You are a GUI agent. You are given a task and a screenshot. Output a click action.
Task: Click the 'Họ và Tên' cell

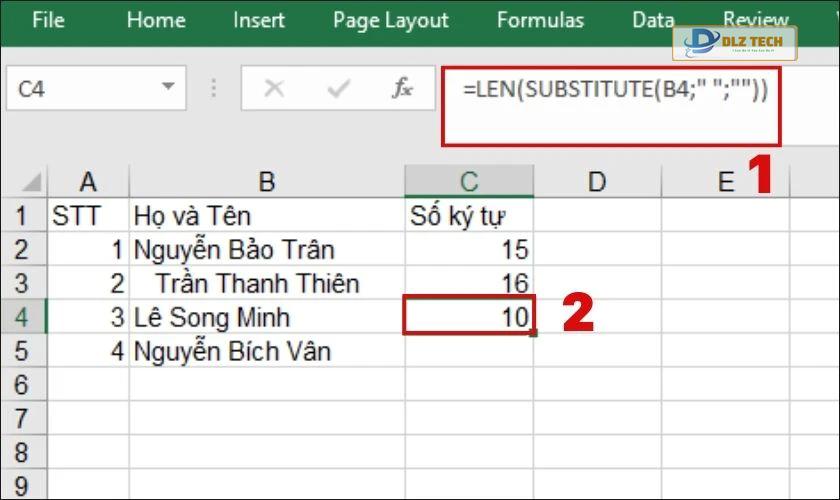pos(267,216)
